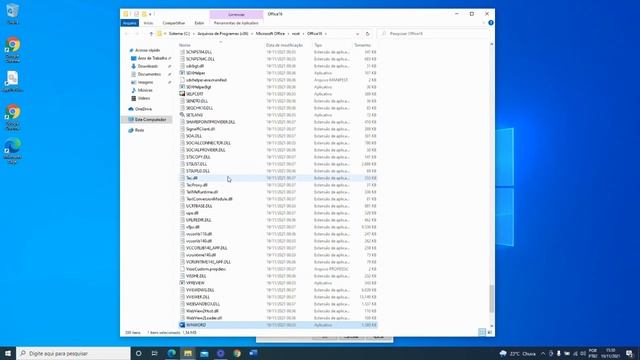Open Documentos in navigation pane
The image size is (640, 360).
pos(149,74)
